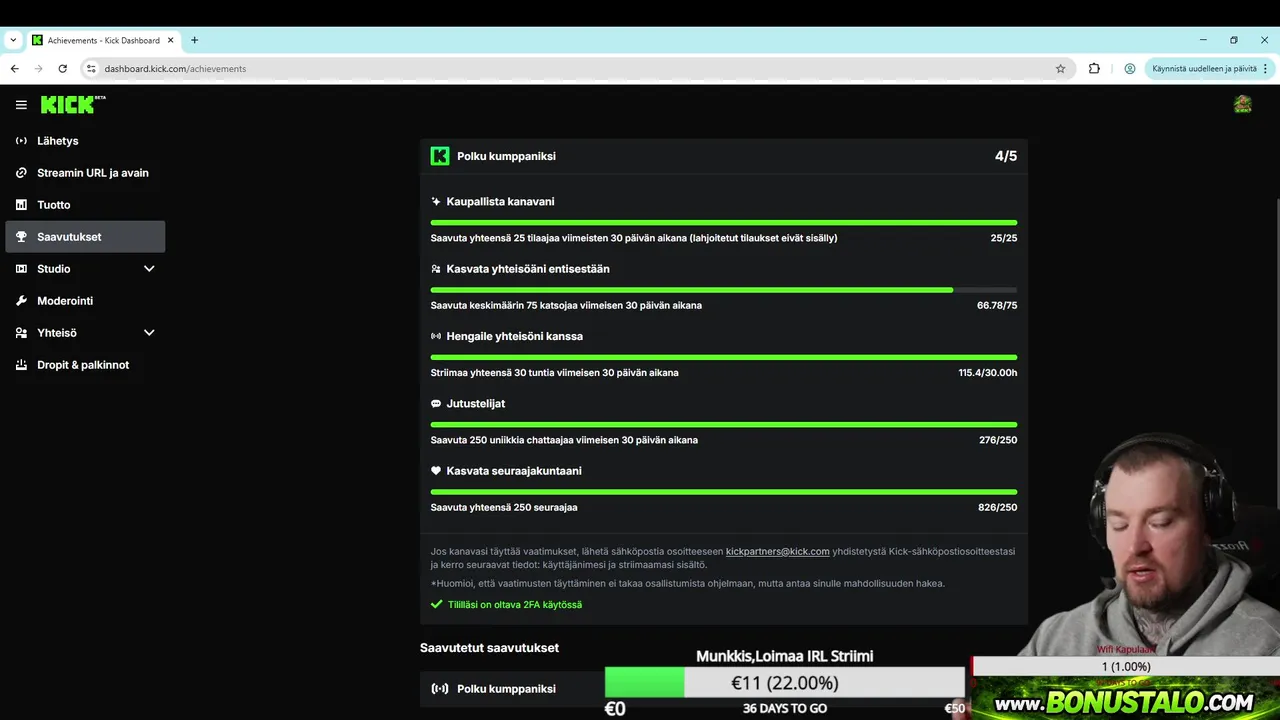Click the broadcast icon in the Saavutetut saavutukset row
The width and height of the screenshot is (1280, 720).
coord(440,689)
